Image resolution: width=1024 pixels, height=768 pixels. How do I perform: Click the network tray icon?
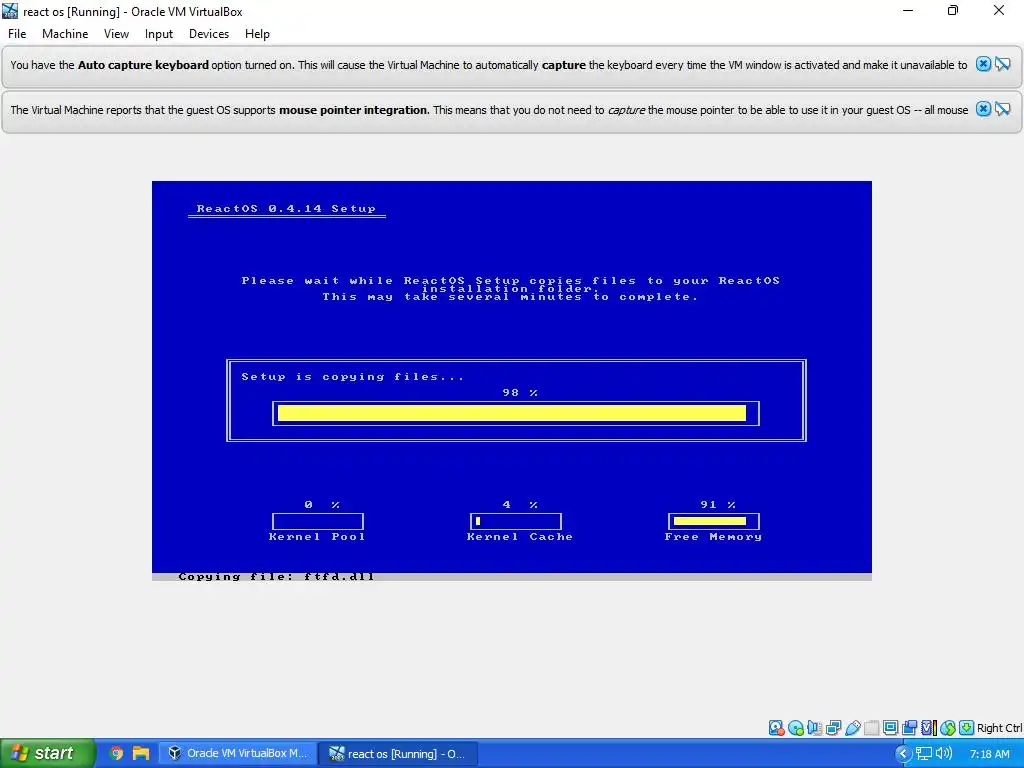(923, 753)
